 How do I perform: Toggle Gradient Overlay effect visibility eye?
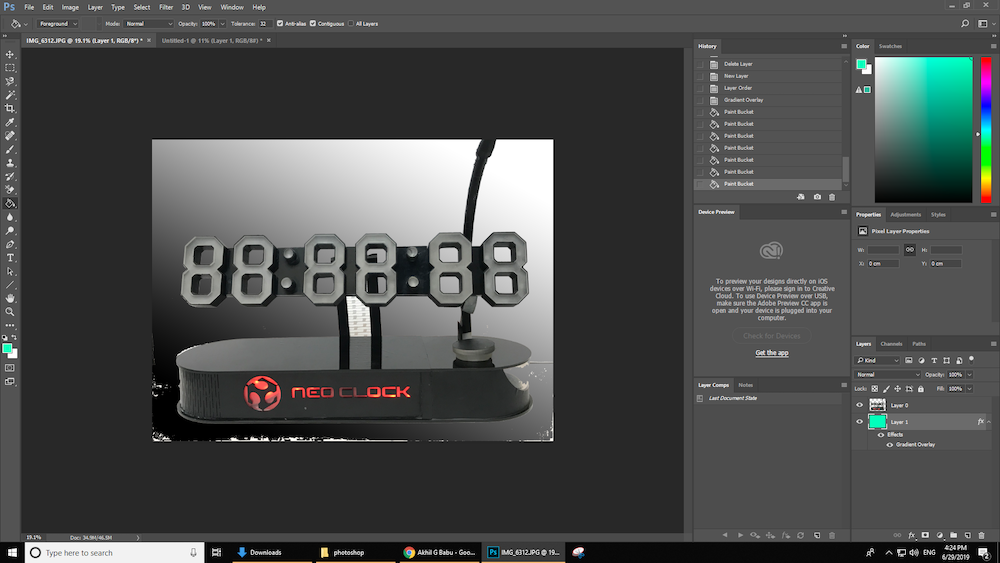tap(890, 444)
